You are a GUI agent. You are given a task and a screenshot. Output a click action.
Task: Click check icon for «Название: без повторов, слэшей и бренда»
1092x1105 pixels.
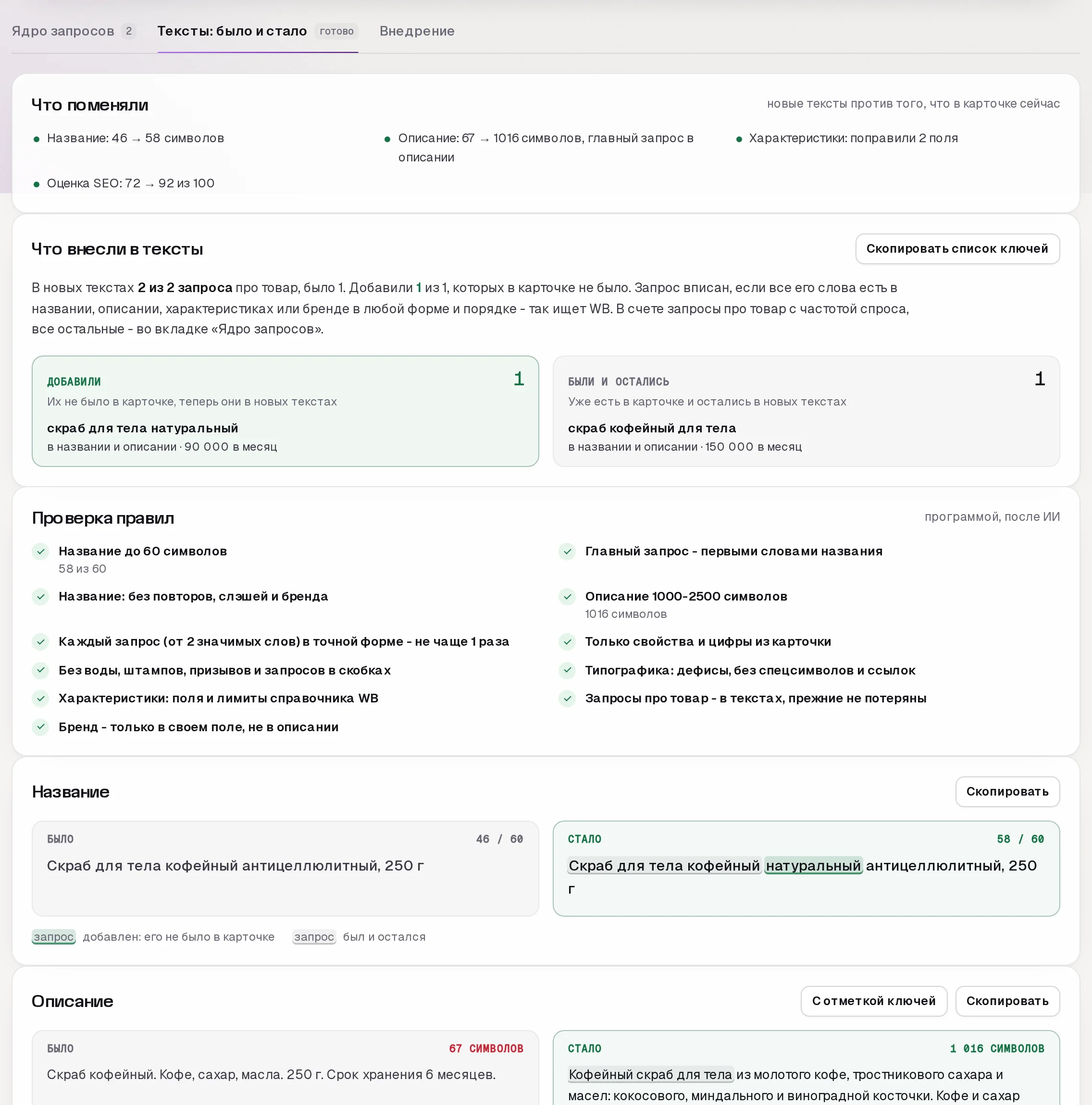[x=41, y=597]
